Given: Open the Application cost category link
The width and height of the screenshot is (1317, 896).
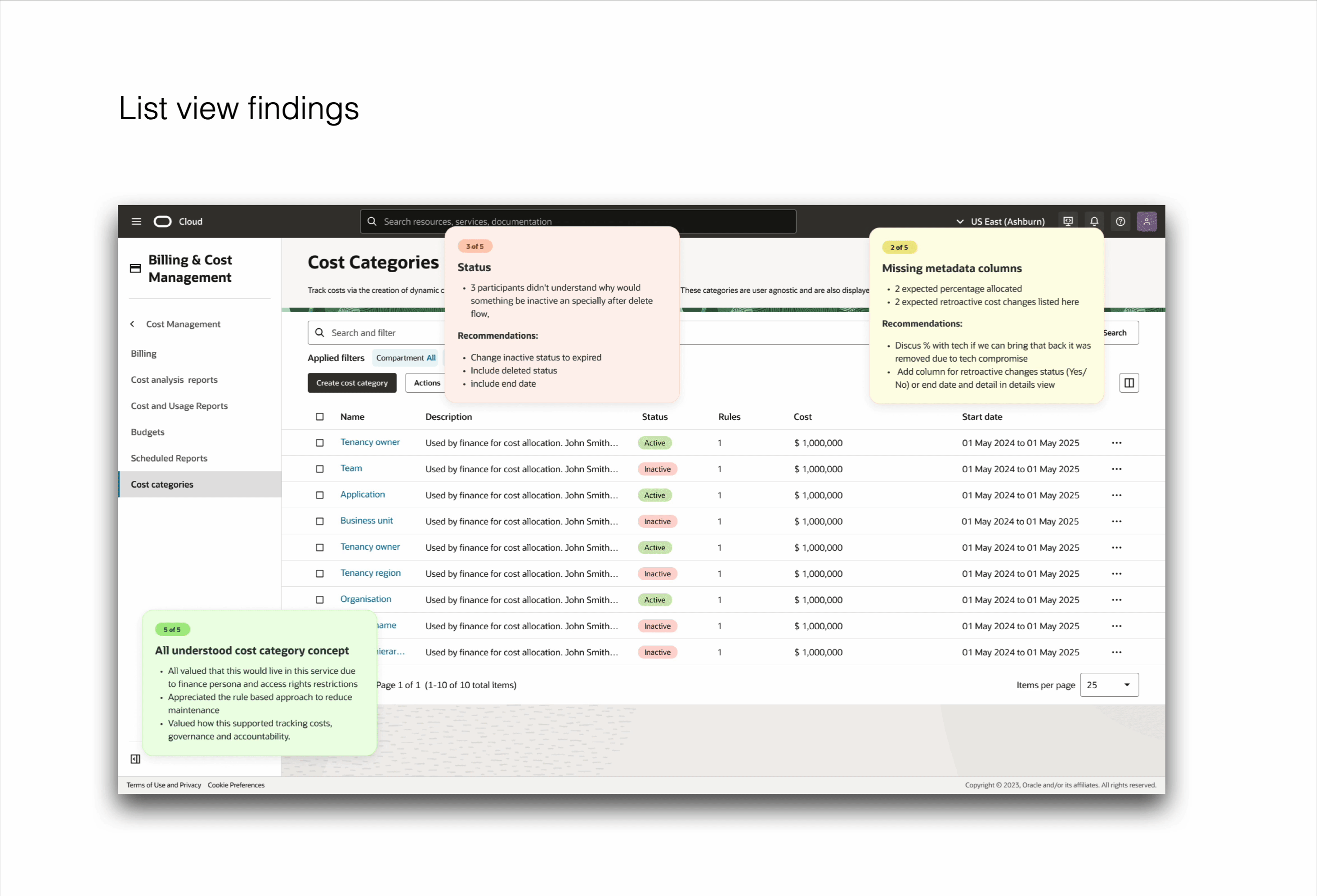Looking at the screenshot, I should (362, 495).
